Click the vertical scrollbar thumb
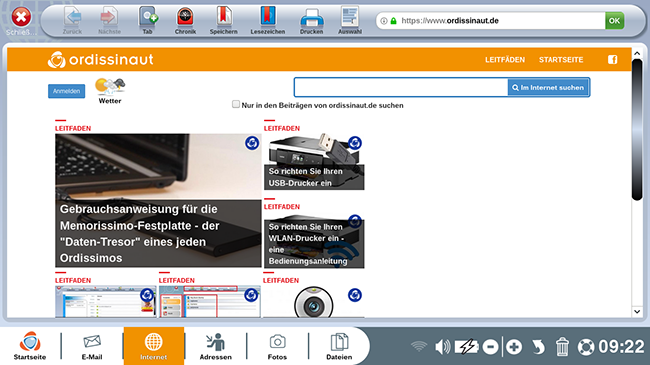The image size is (650, 365). tap(637, 130)
